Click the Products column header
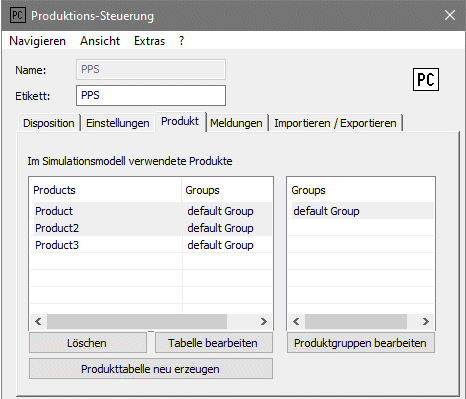466x399 pixels. pyautogui.click(x=106, y=190)
